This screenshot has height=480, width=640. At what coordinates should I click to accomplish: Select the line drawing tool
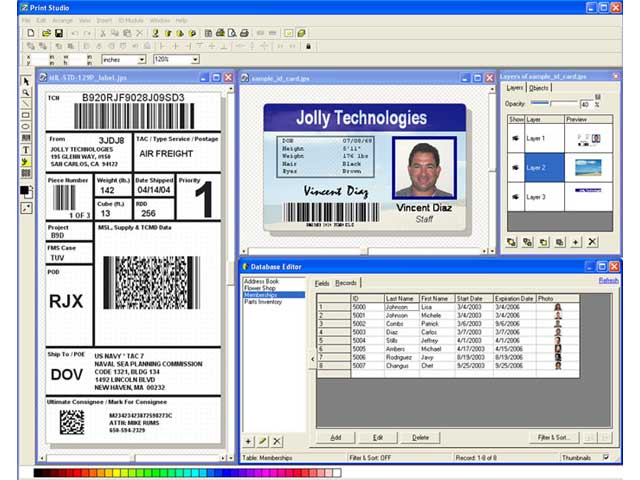[26, 104]
